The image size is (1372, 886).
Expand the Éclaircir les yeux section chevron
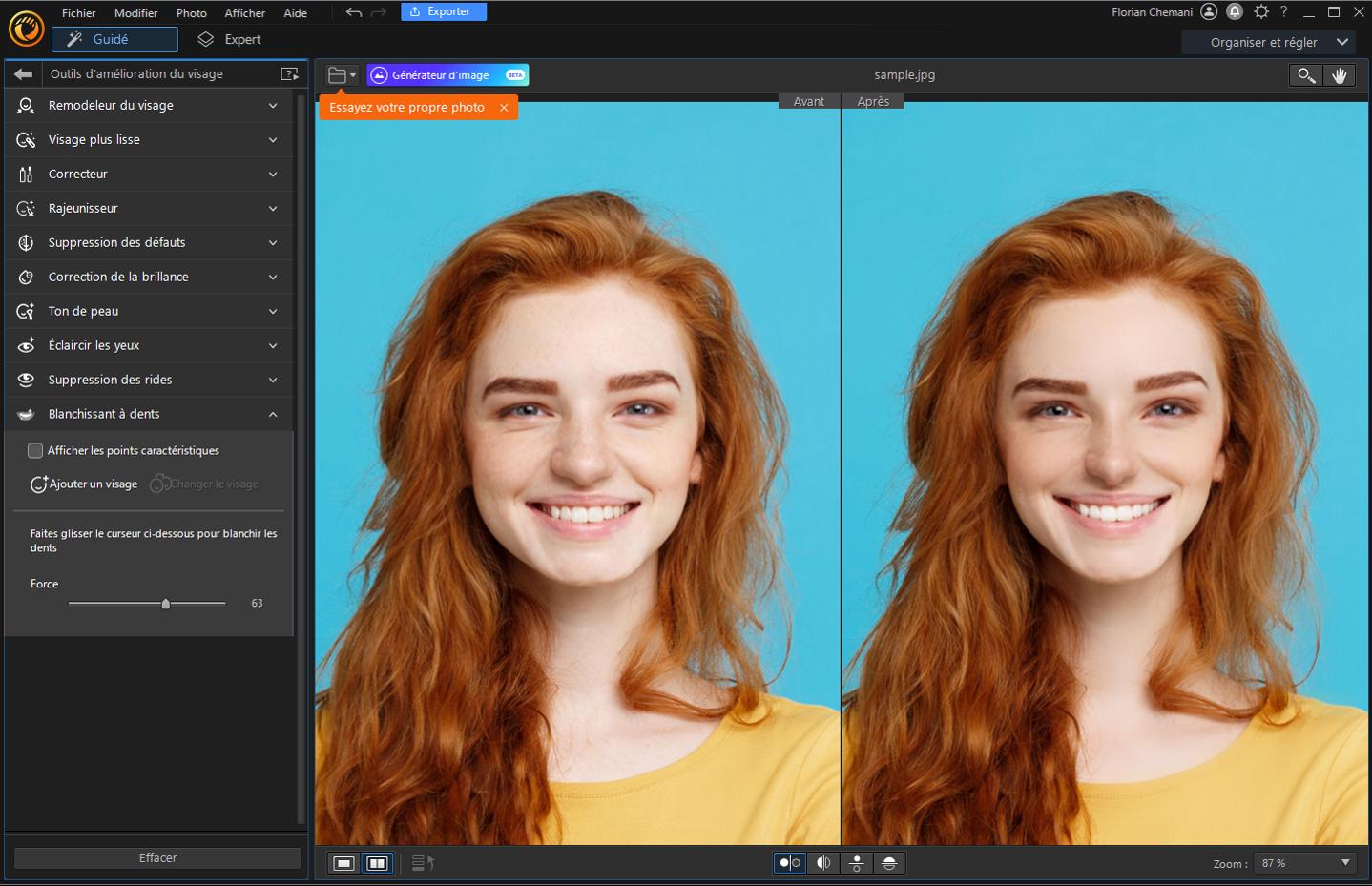pyautogui.click(x=273, y=346)
